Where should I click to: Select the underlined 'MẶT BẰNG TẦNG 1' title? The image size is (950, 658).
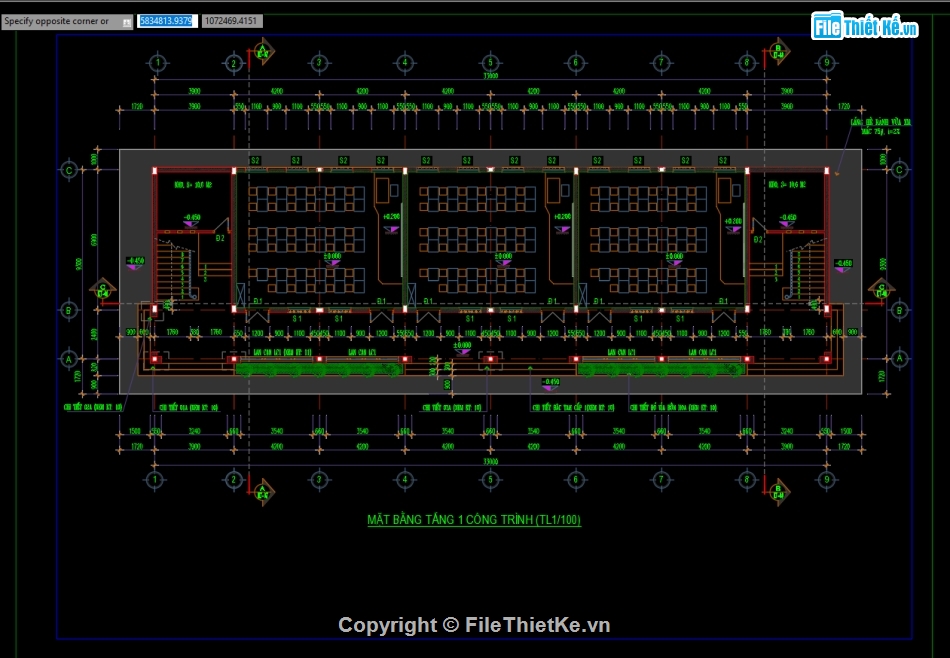coord(474,520)
